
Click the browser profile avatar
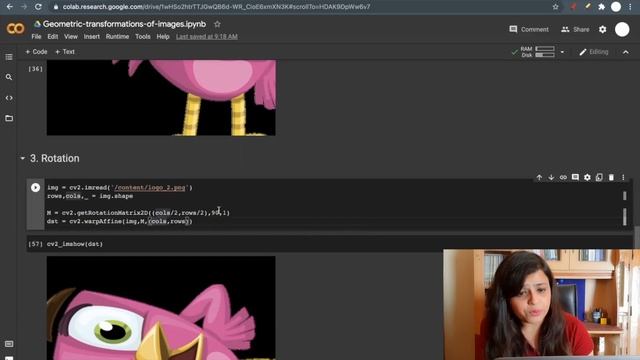coord(616,7)
